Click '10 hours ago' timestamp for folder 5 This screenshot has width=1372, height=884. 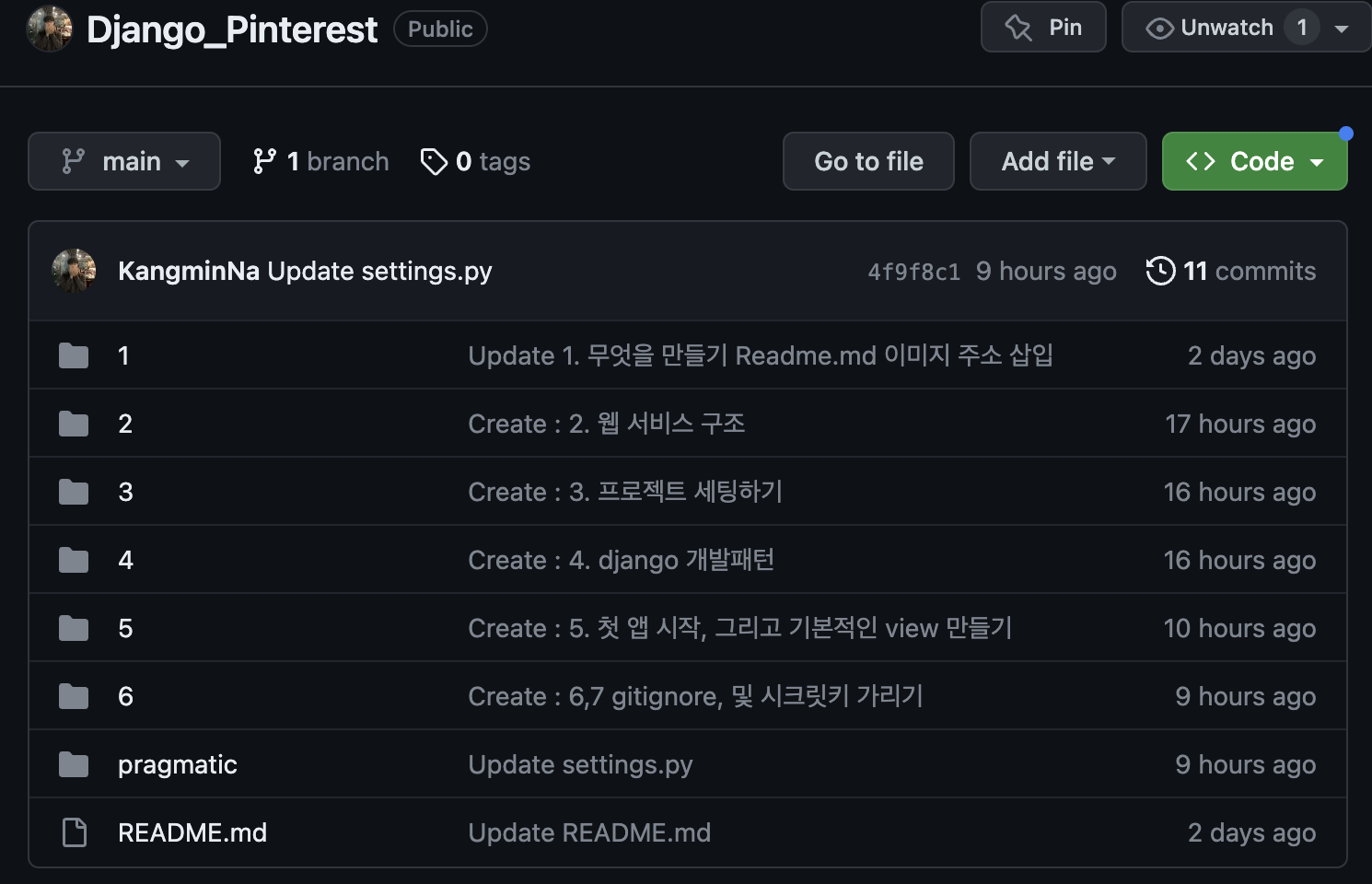coord(1239,628)
